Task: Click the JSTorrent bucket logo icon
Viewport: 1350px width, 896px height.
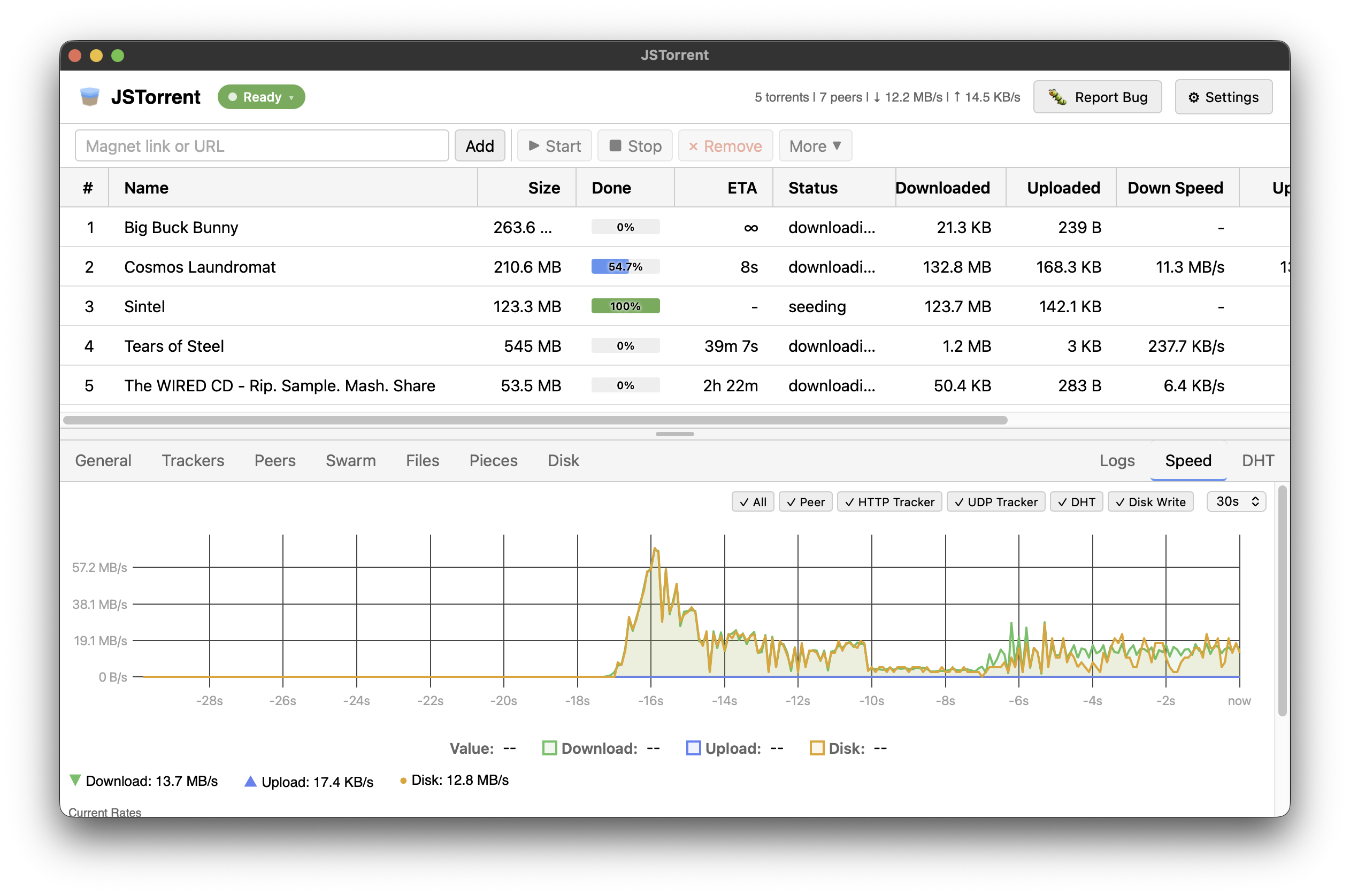Action: [x=90, y=97]
